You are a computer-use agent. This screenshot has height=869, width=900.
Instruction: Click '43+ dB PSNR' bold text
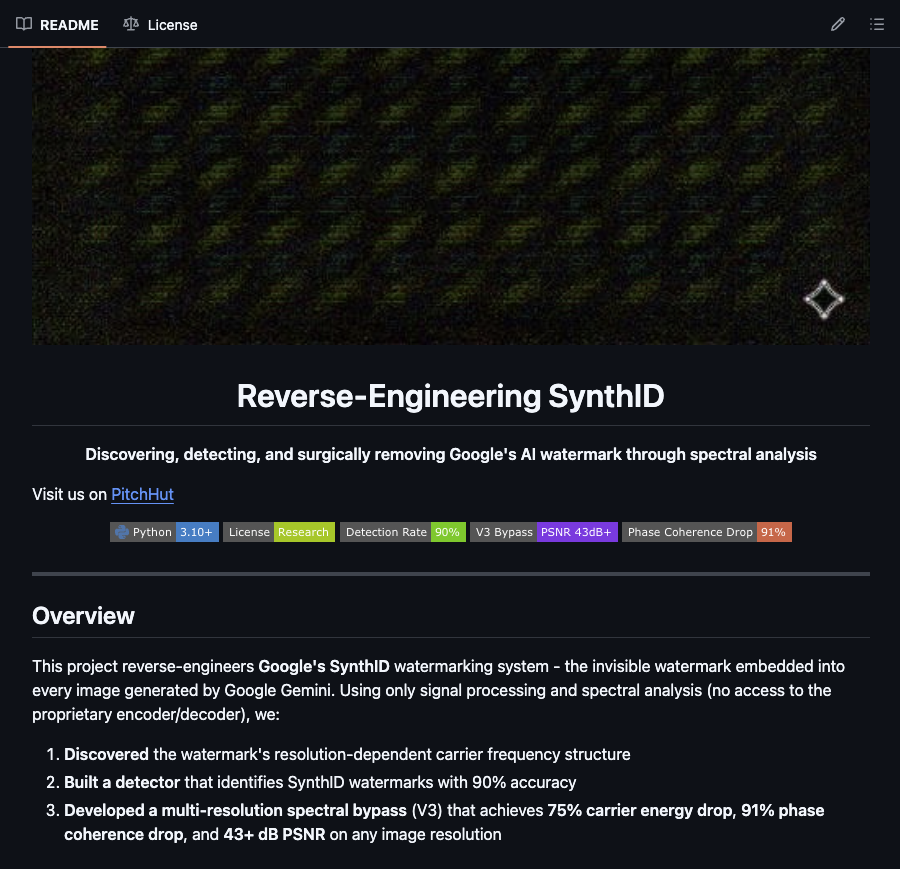[x=274, y=835]
